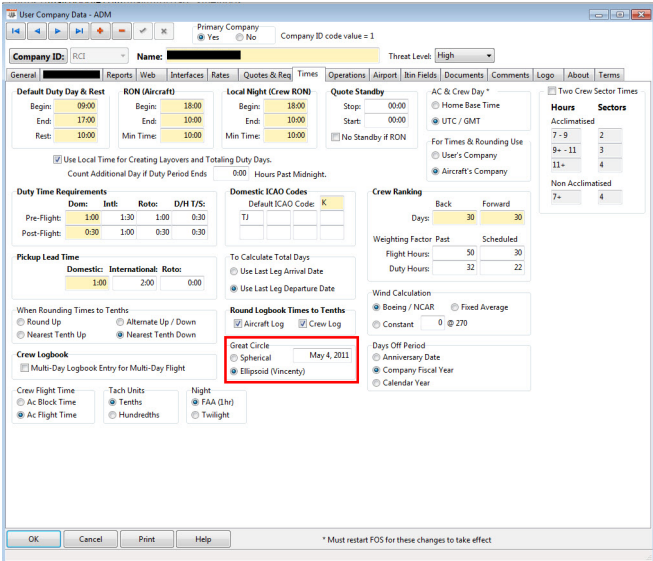Delete record with minus icon
Viewport: 653px width, 561px height.
click(x=122, y=31)
